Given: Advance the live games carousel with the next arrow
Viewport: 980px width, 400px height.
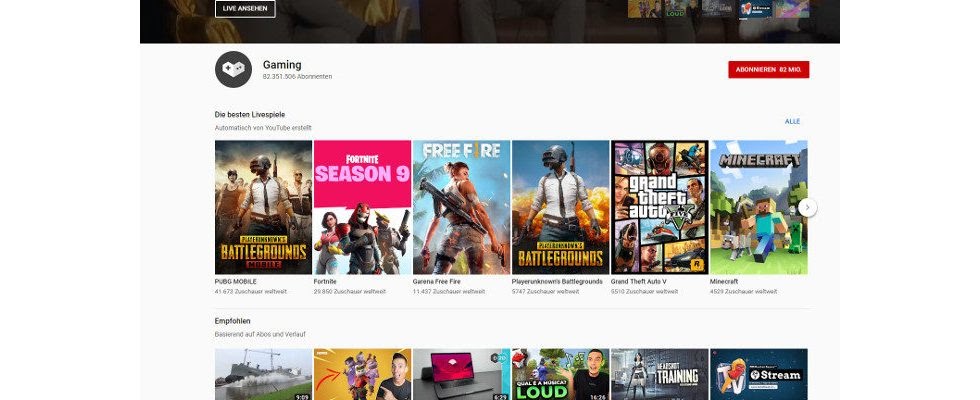Looking at the screenshot, I should pyautogui.click(x=807, y=207).
